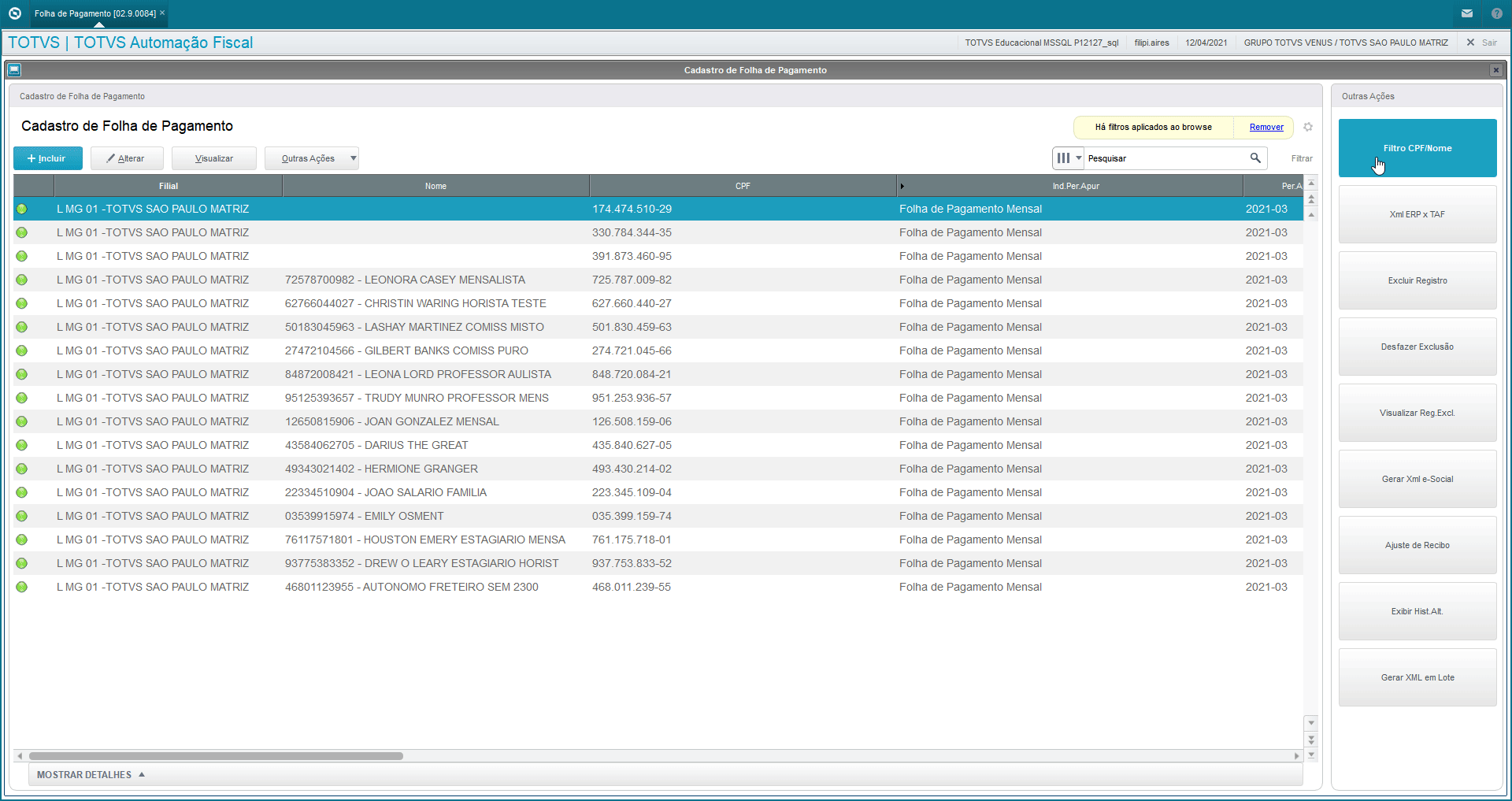Click horizontal scrollbar left arrow
The image size is (1512, 801).
click(x=20, y=756)
